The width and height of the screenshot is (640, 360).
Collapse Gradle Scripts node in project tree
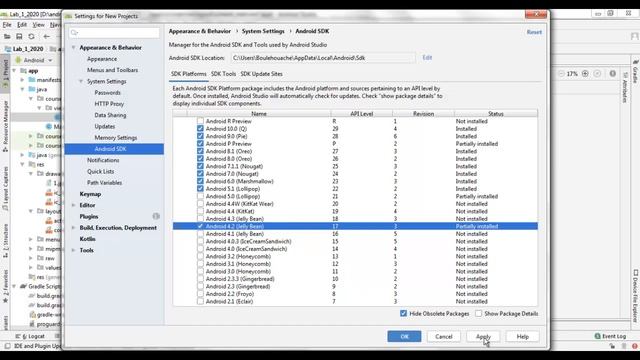tap(15, 287)
